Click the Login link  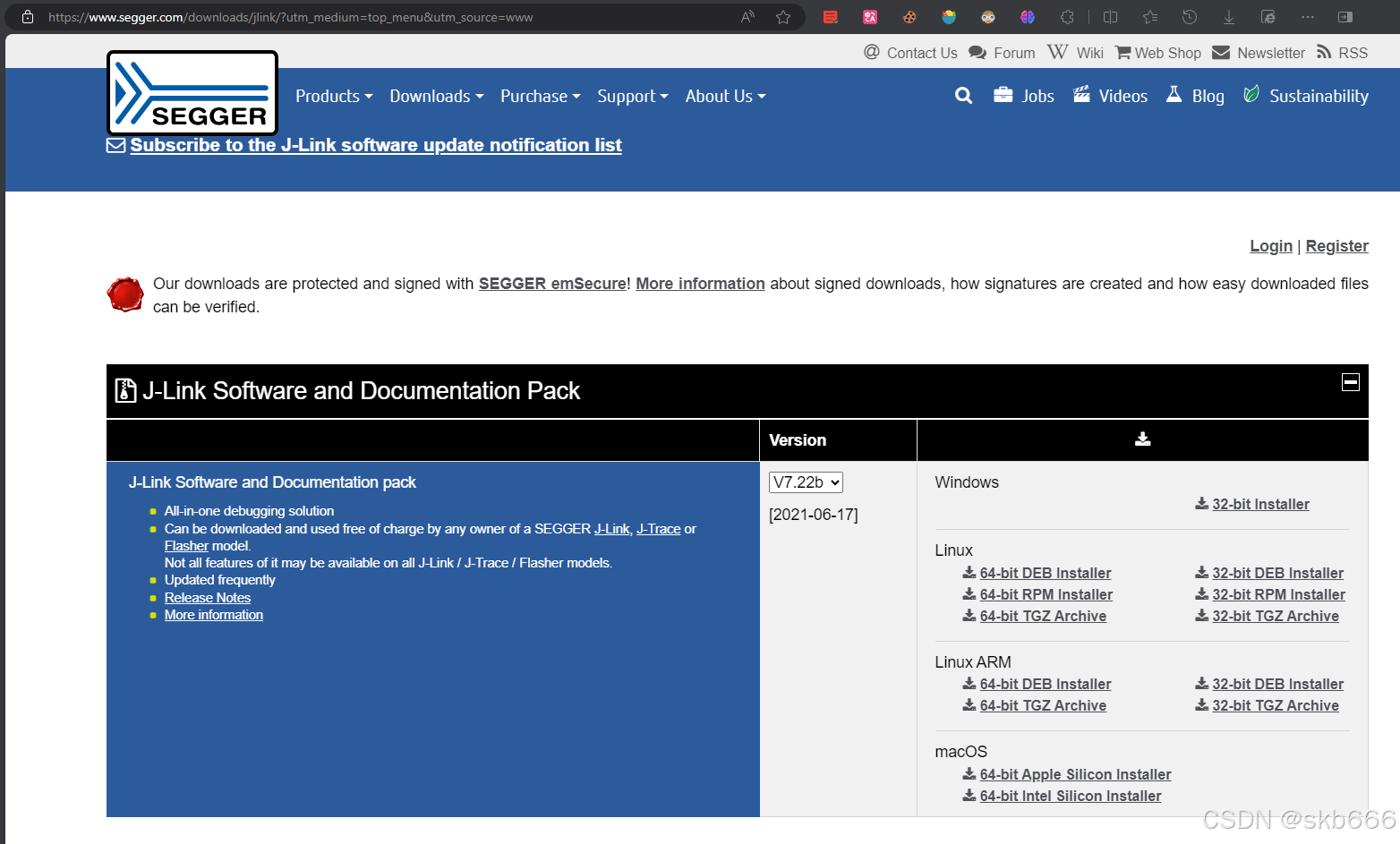click(1271, 246)
